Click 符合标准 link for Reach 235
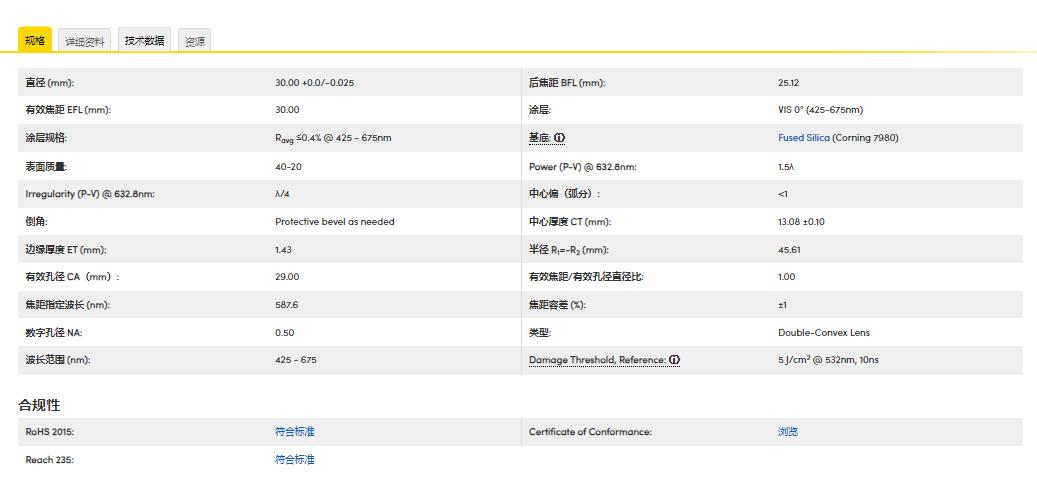This screenshot has width=1037, height=490. [295, 460]
